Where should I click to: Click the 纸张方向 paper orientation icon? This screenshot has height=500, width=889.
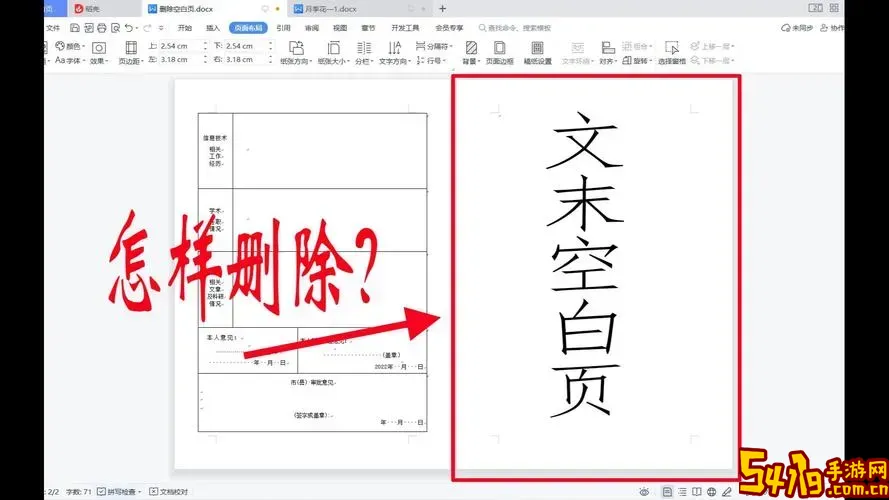click(296, 48)
